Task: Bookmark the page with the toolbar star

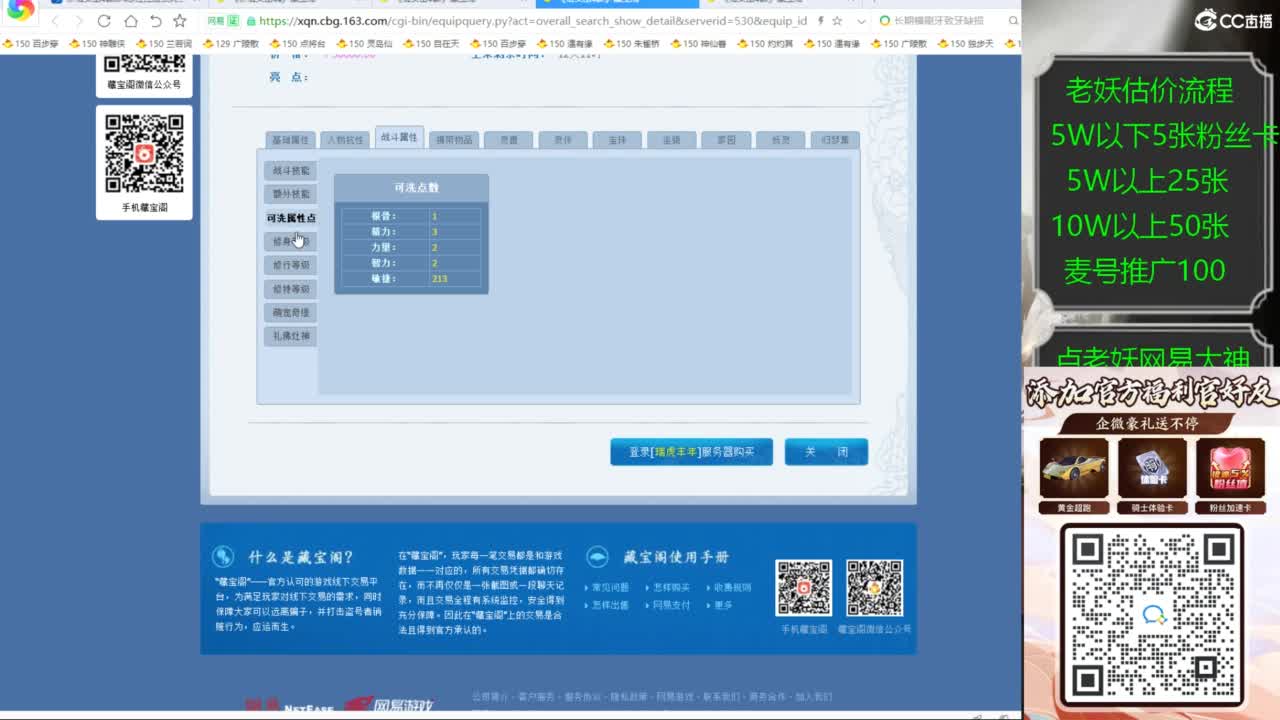Action: [x=180, y=21]
